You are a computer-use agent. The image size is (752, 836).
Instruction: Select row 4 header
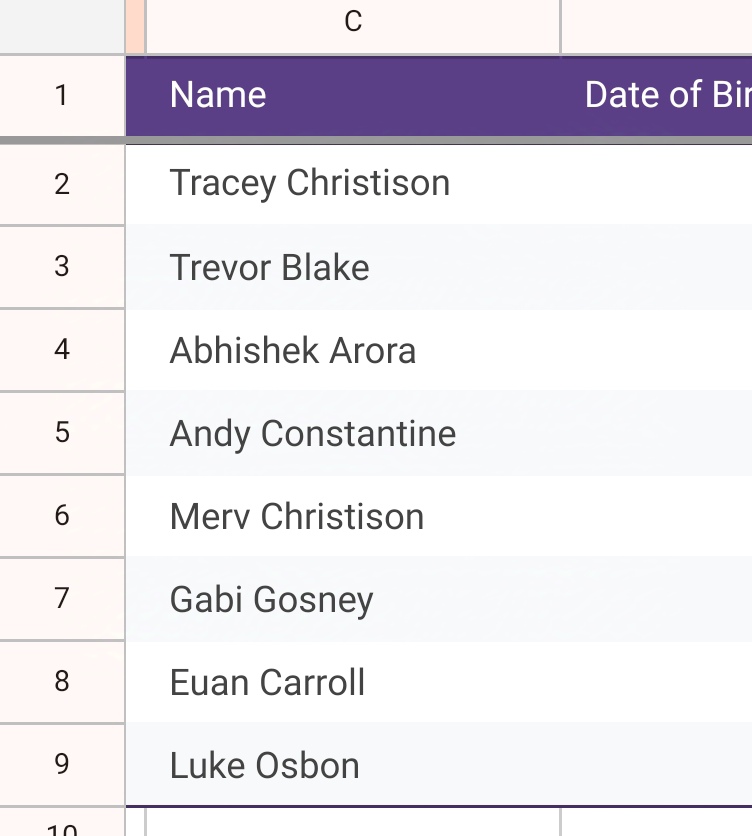click(x=62, y=350)
